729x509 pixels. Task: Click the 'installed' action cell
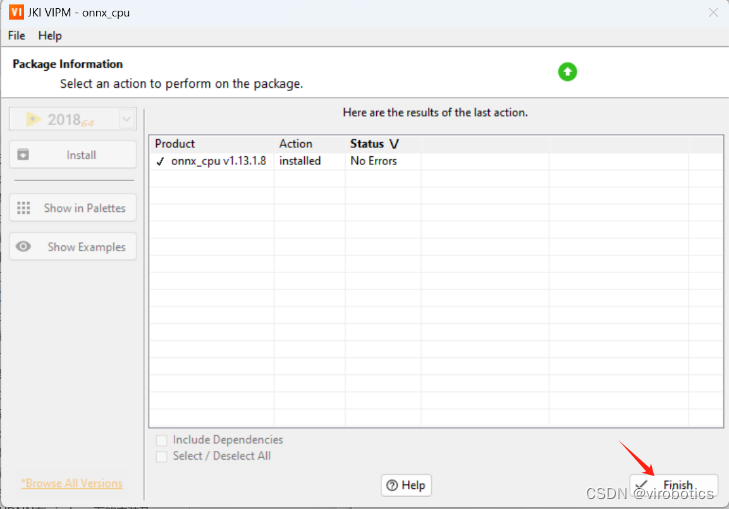point(310,161)
